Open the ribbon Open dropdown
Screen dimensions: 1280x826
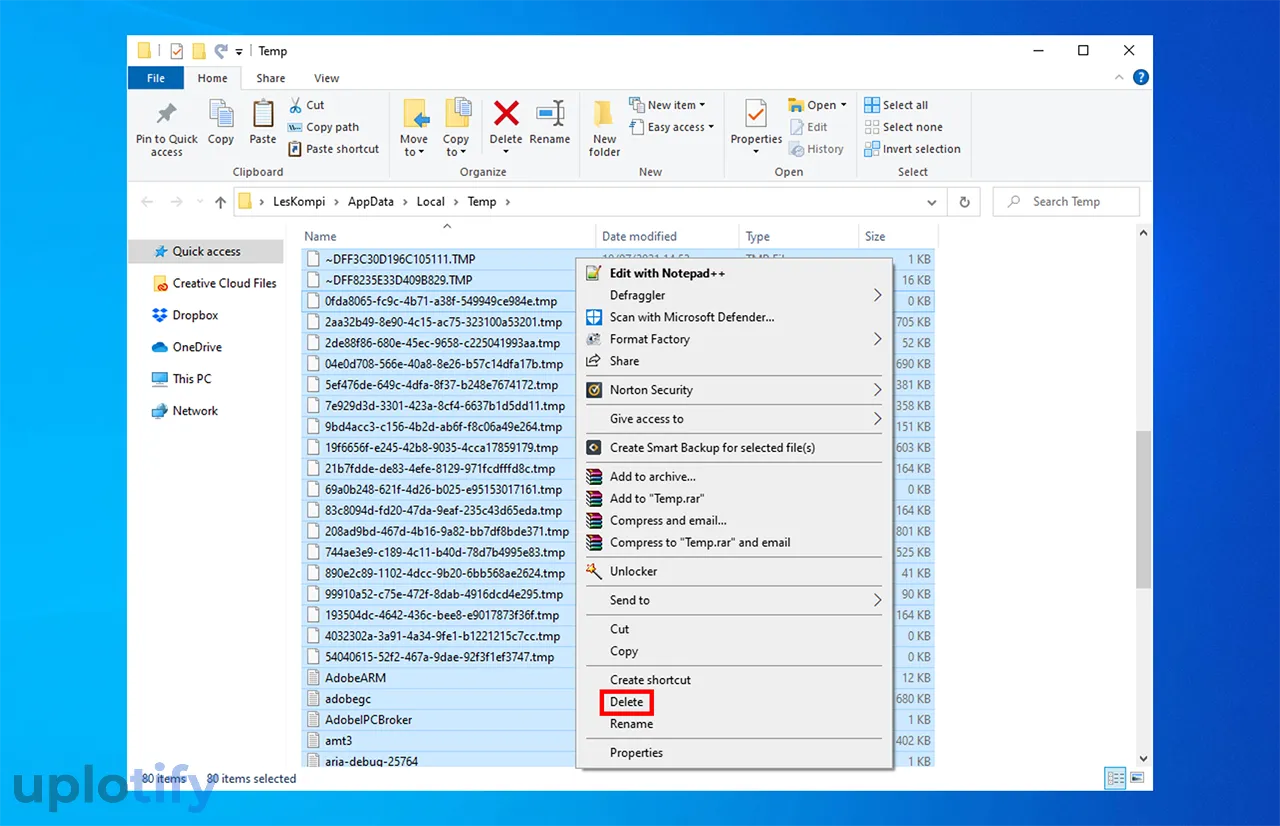pyautogui.click(x=817, y=105)
